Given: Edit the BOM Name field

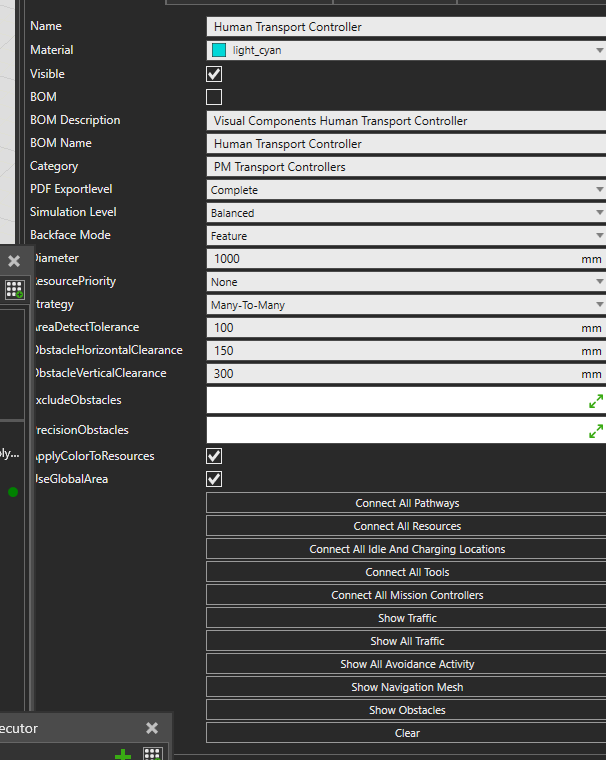Looking at the screenshot, I should 406,144.
